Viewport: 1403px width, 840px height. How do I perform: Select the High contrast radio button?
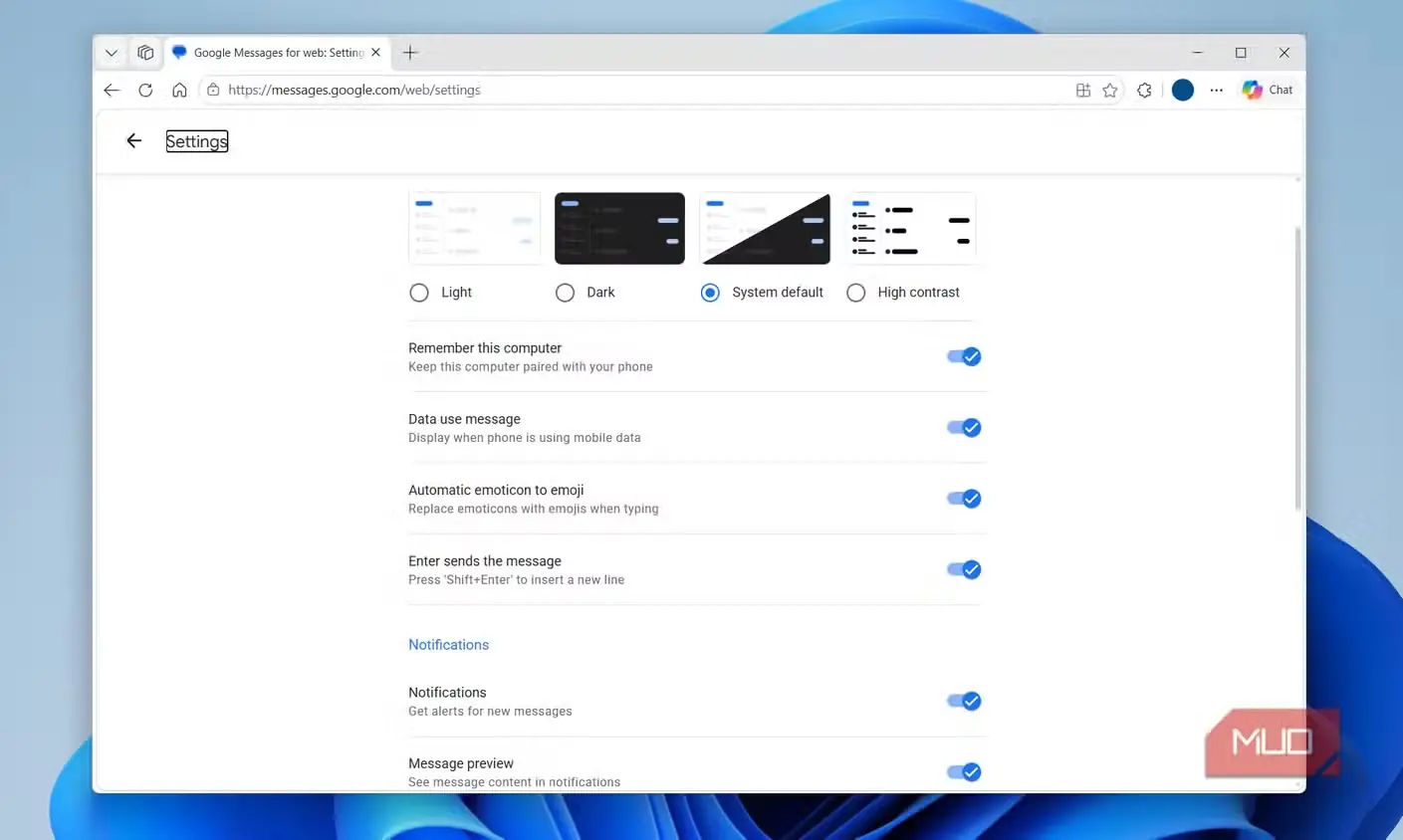point(855,293)
